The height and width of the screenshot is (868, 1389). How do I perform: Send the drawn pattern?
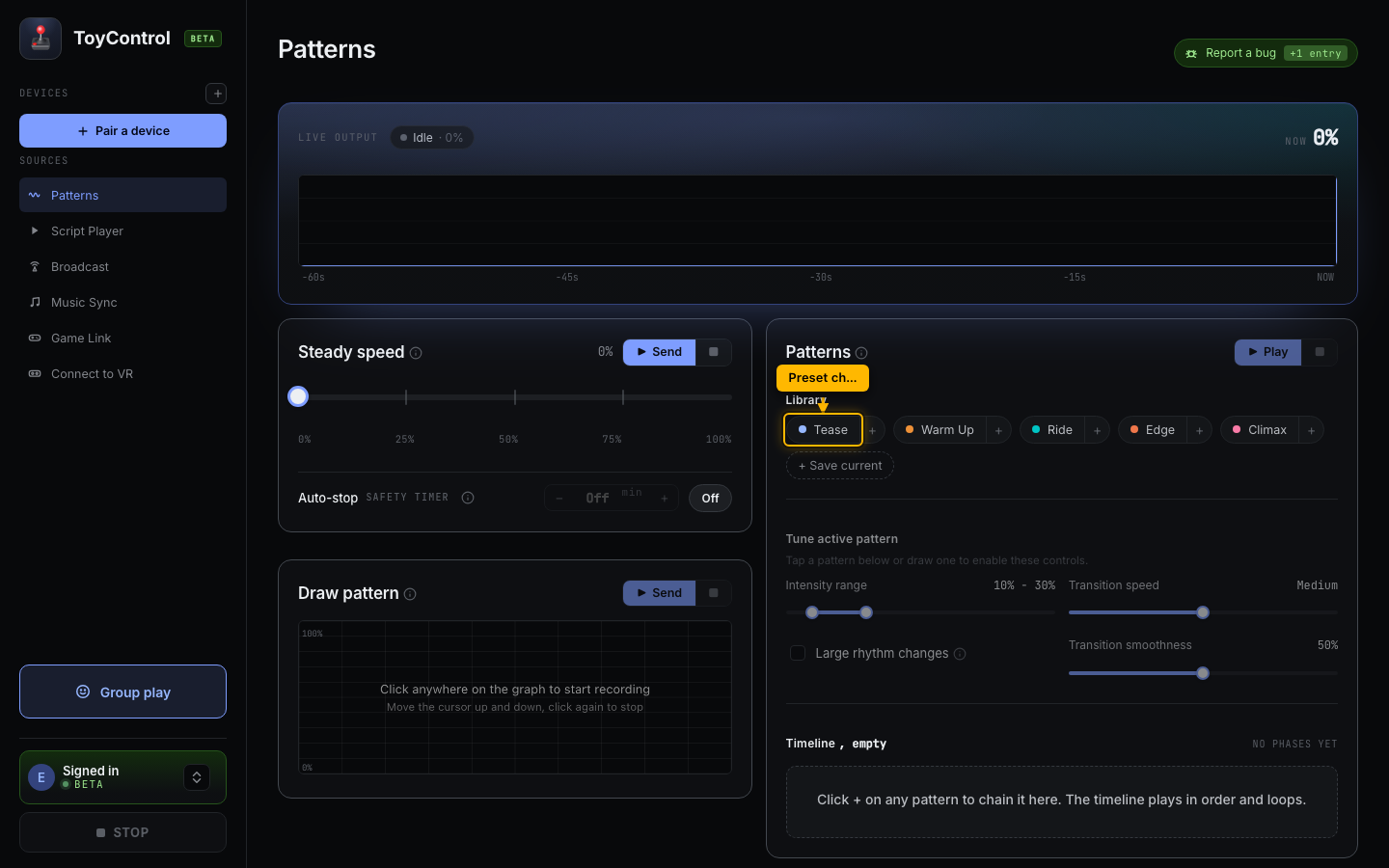[660, 593]
